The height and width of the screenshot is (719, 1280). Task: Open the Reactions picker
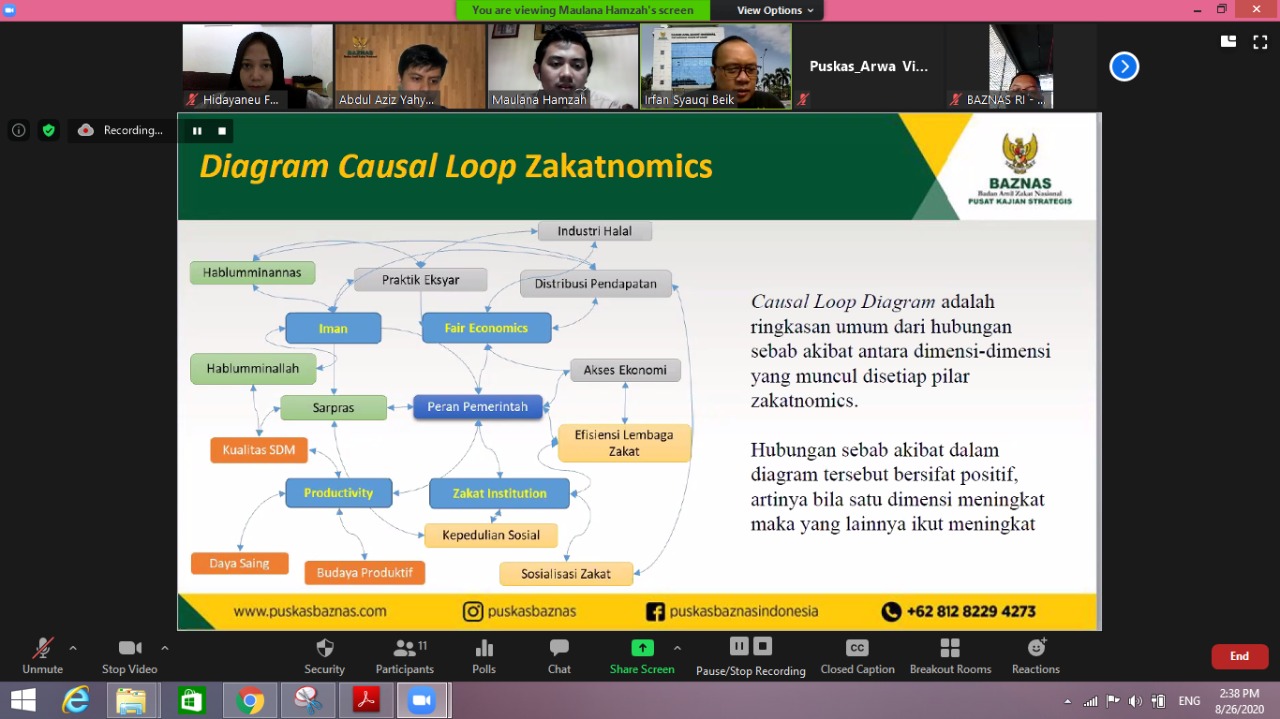click(1035, 656)
